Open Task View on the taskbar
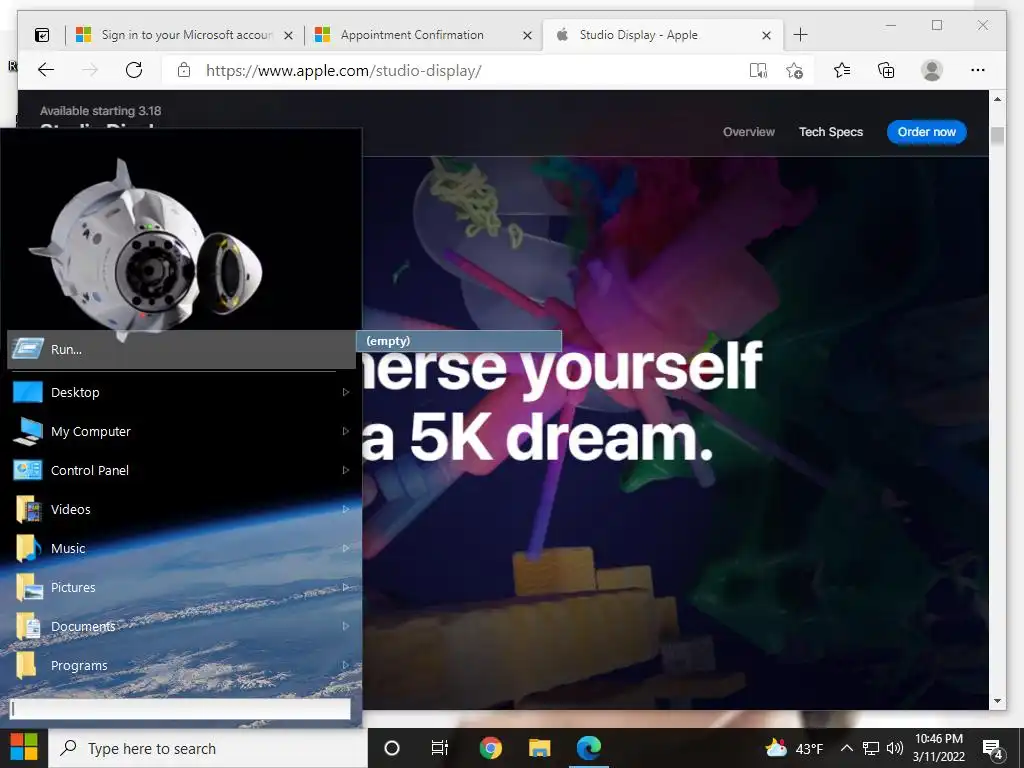 tap(440, 748)
